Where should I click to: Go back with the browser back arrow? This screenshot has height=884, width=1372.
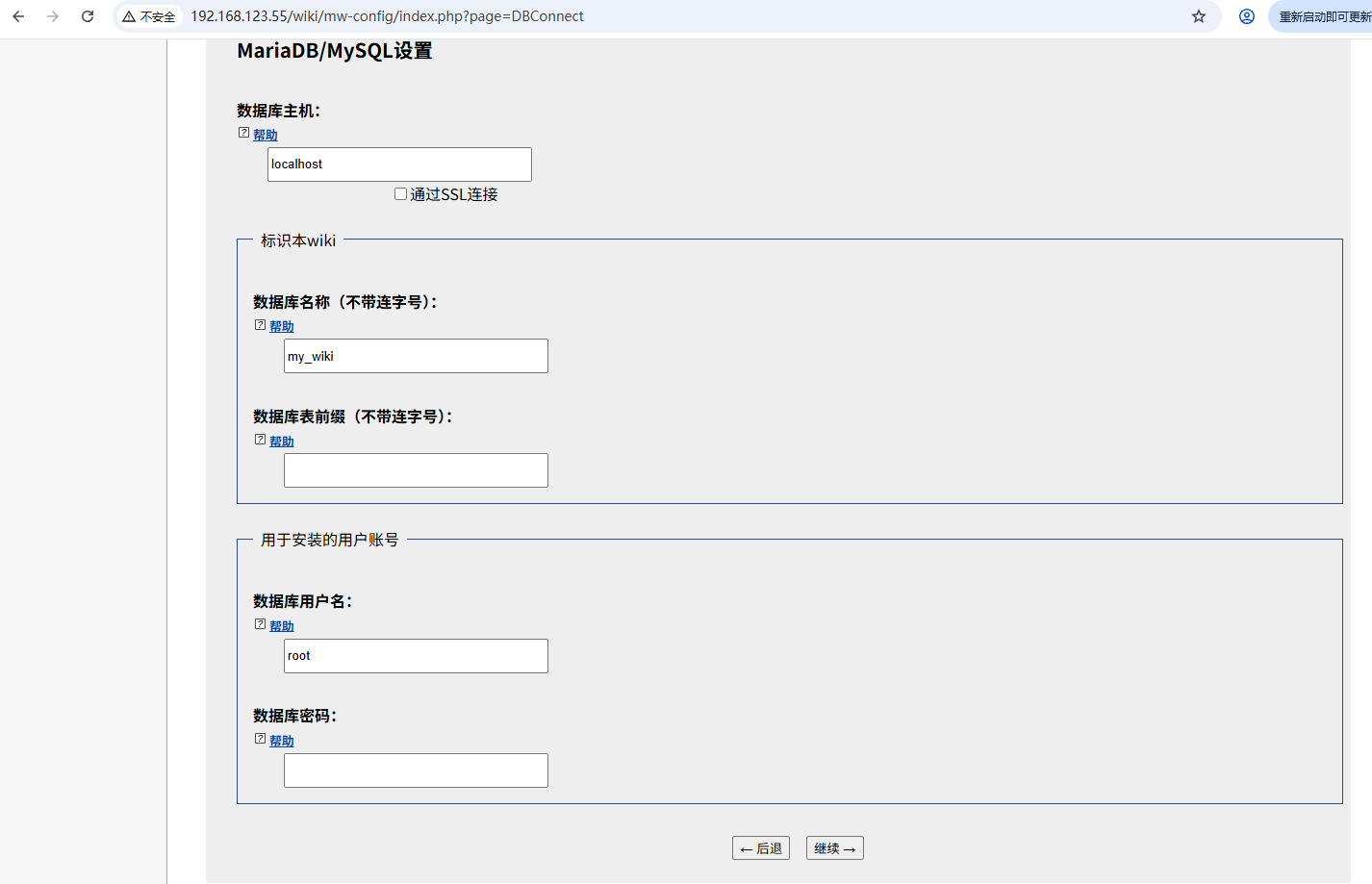point(18,16)
